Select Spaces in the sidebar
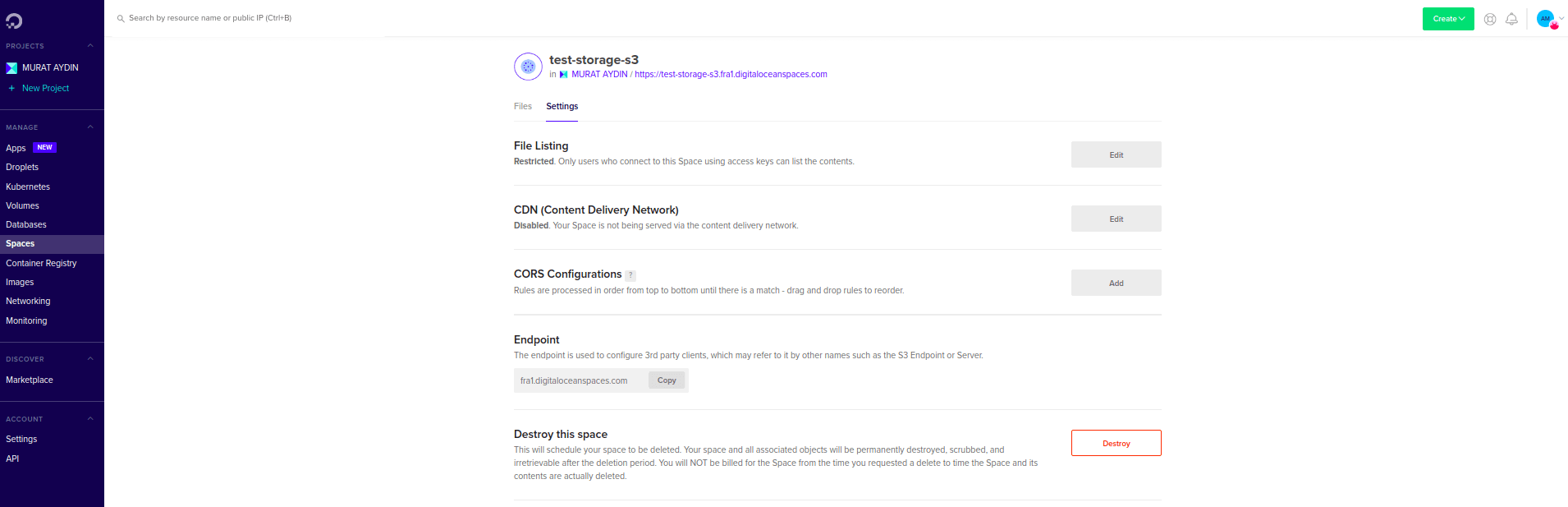The image size is (1568, 507). [52, 244]
